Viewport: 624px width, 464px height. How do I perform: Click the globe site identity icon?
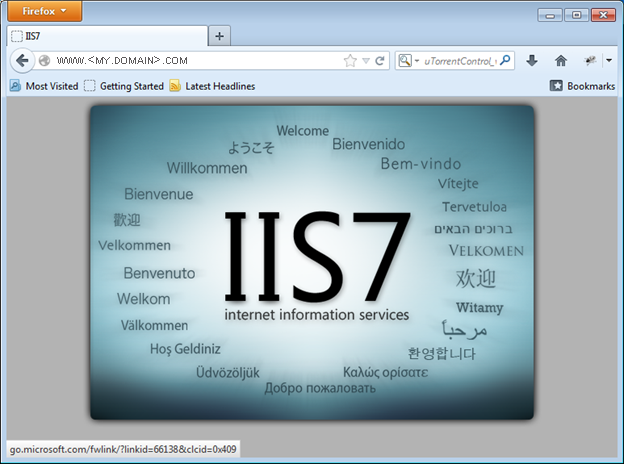44,61
